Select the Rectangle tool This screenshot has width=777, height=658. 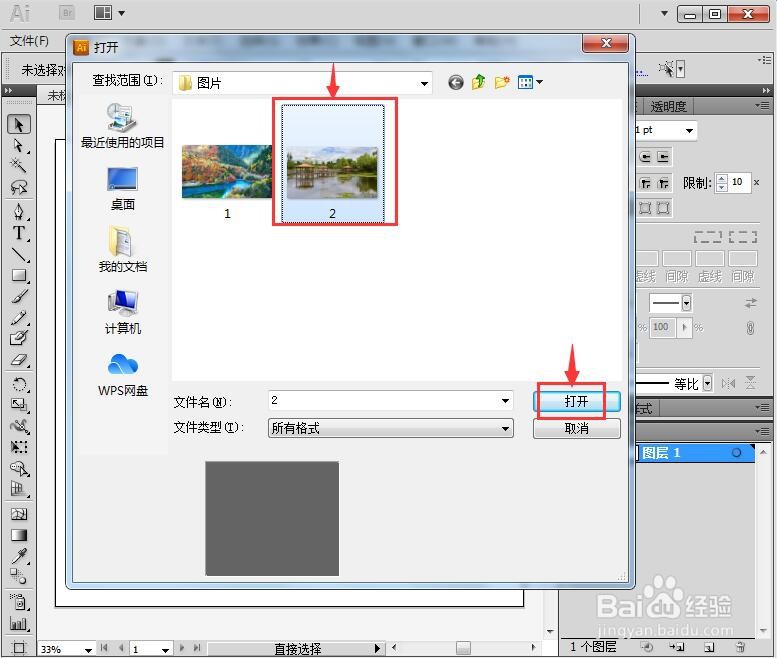[19, 275]
